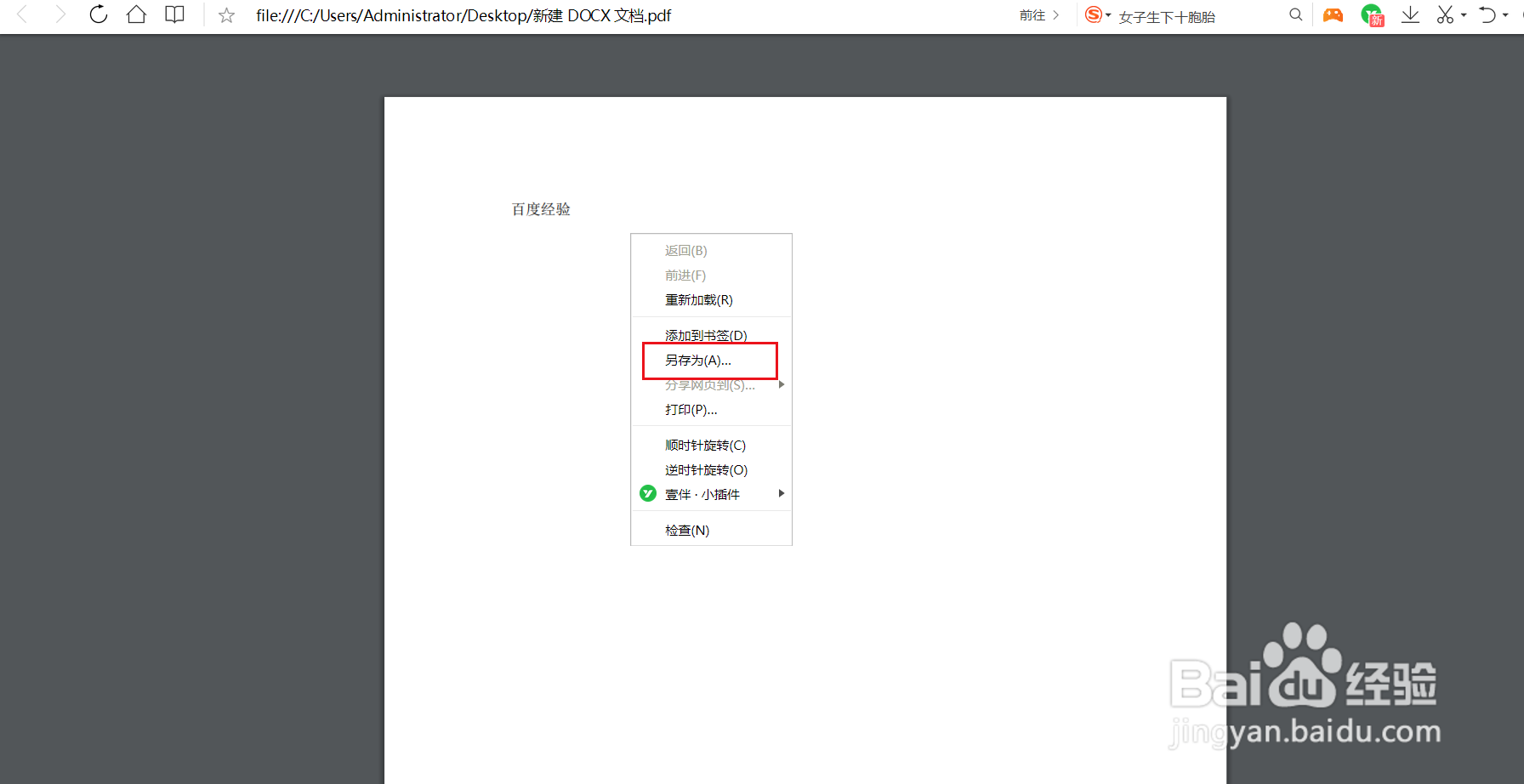Select 添加到书签(D) menu entry
The image size is (1524, 784).
711,334
